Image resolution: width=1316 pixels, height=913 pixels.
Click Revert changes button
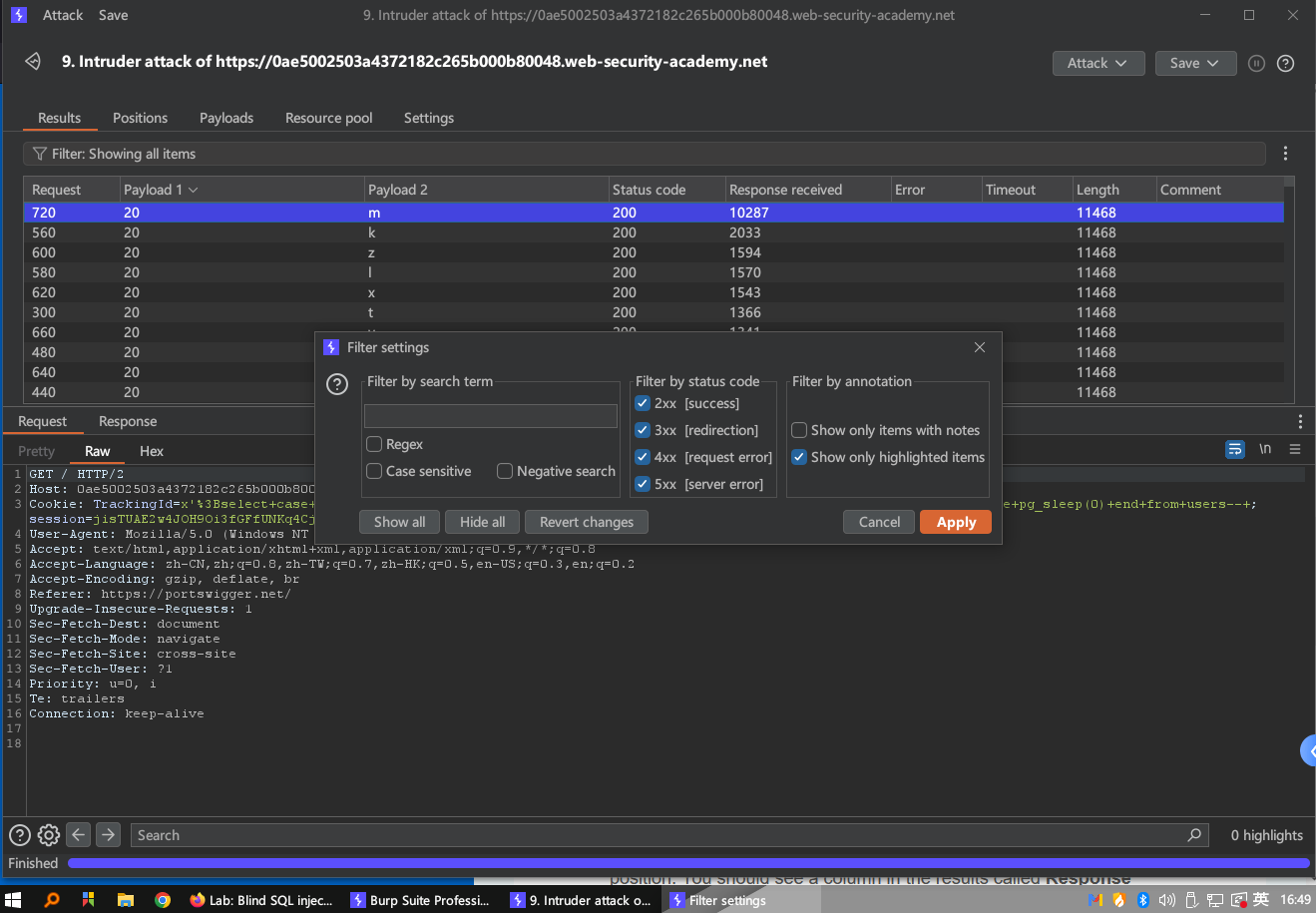coord(587,522)
